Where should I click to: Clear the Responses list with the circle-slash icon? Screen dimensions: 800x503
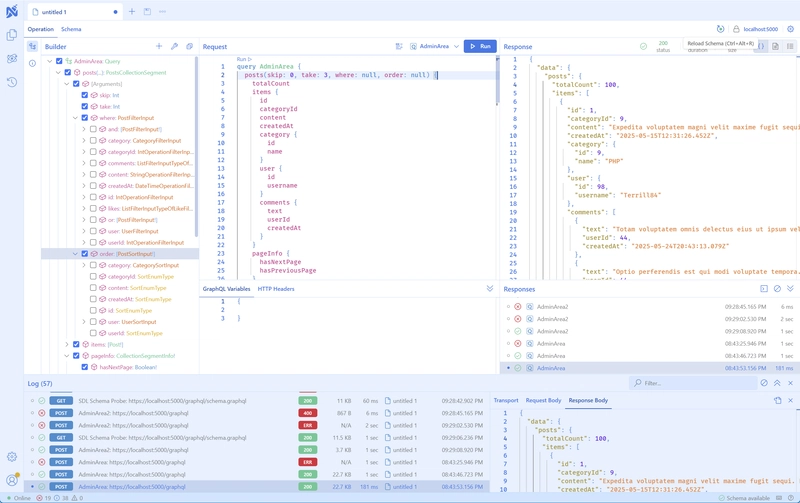click(x=777, y=289)
